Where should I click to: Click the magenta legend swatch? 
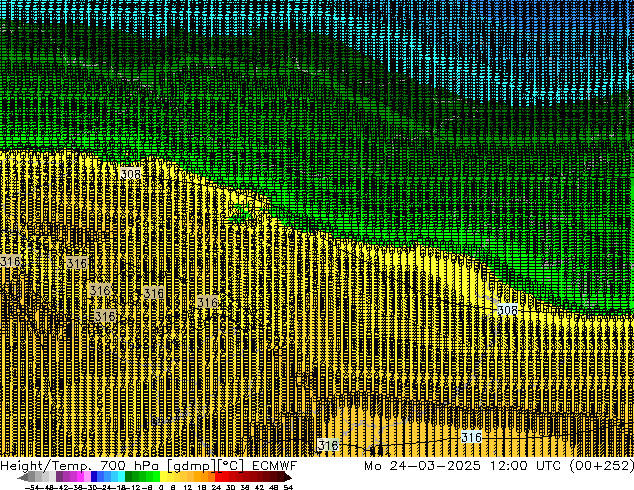(80, 478)
